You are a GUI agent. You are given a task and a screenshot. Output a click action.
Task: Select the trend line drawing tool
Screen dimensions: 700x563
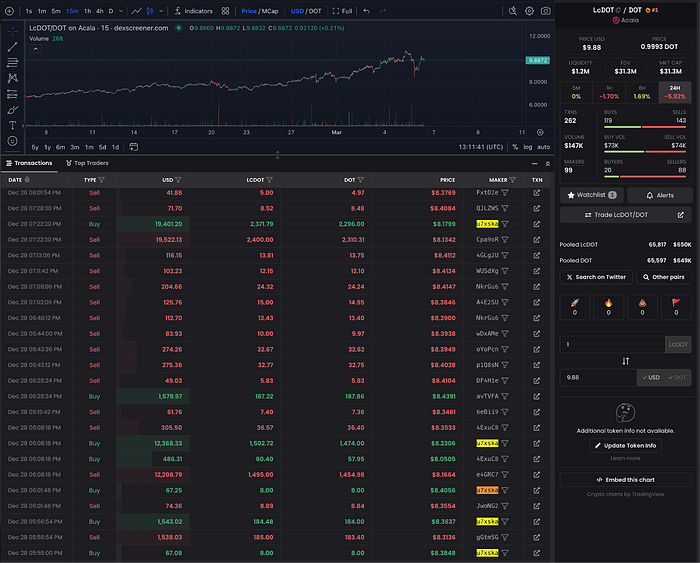(x=12, y=46)
